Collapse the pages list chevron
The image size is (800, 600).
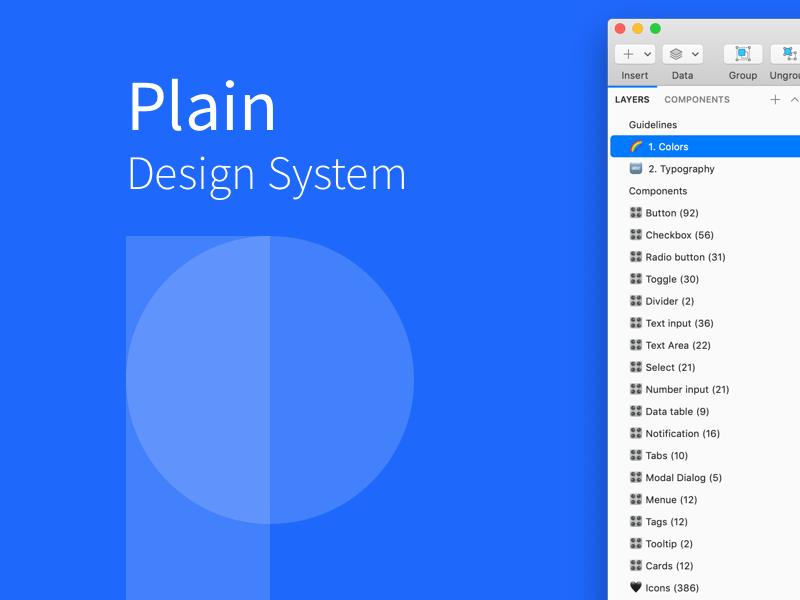click(794, 99)
